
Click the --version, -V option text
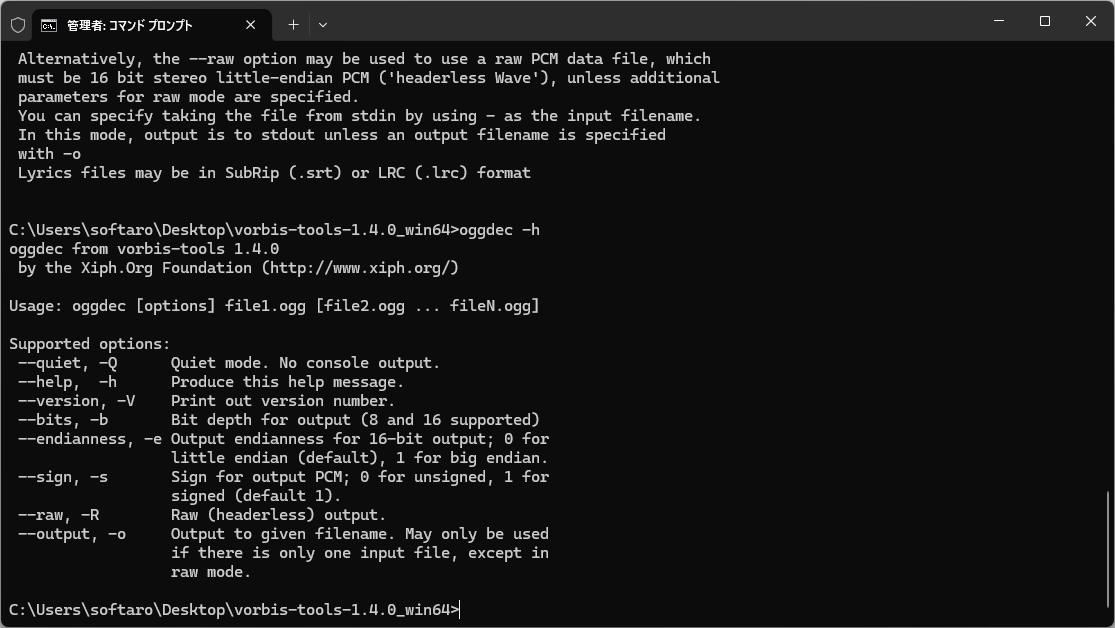click(76, 401)
